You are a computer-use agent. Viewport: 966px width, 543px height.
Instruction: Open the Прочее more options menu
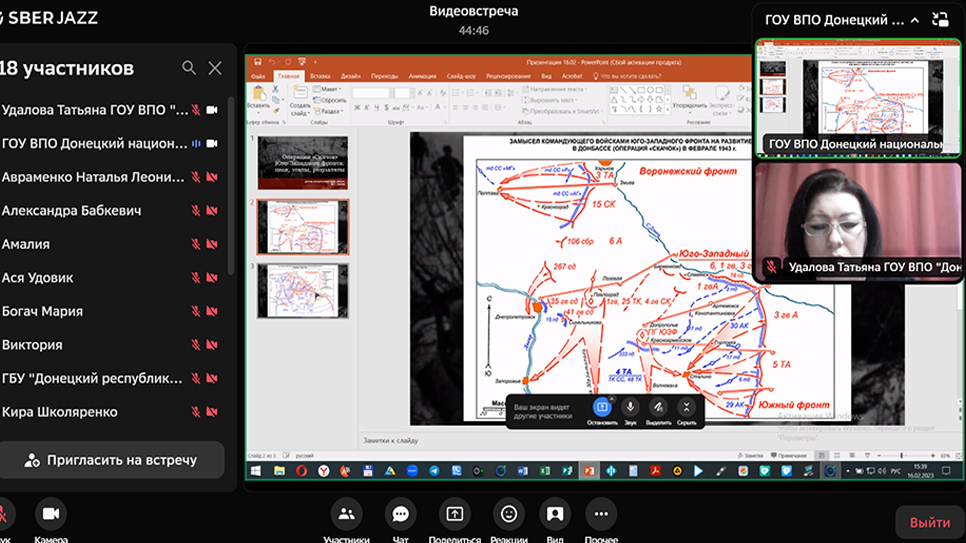coord(601,514)
